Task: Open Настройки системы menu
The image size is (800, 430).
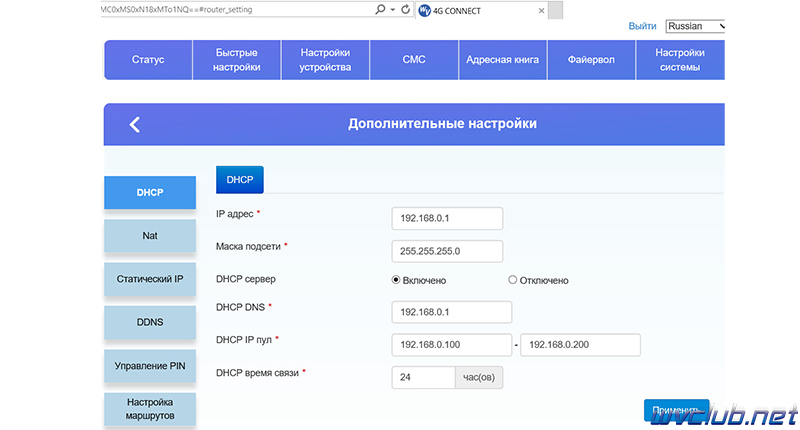Action: tap(680, 60)
